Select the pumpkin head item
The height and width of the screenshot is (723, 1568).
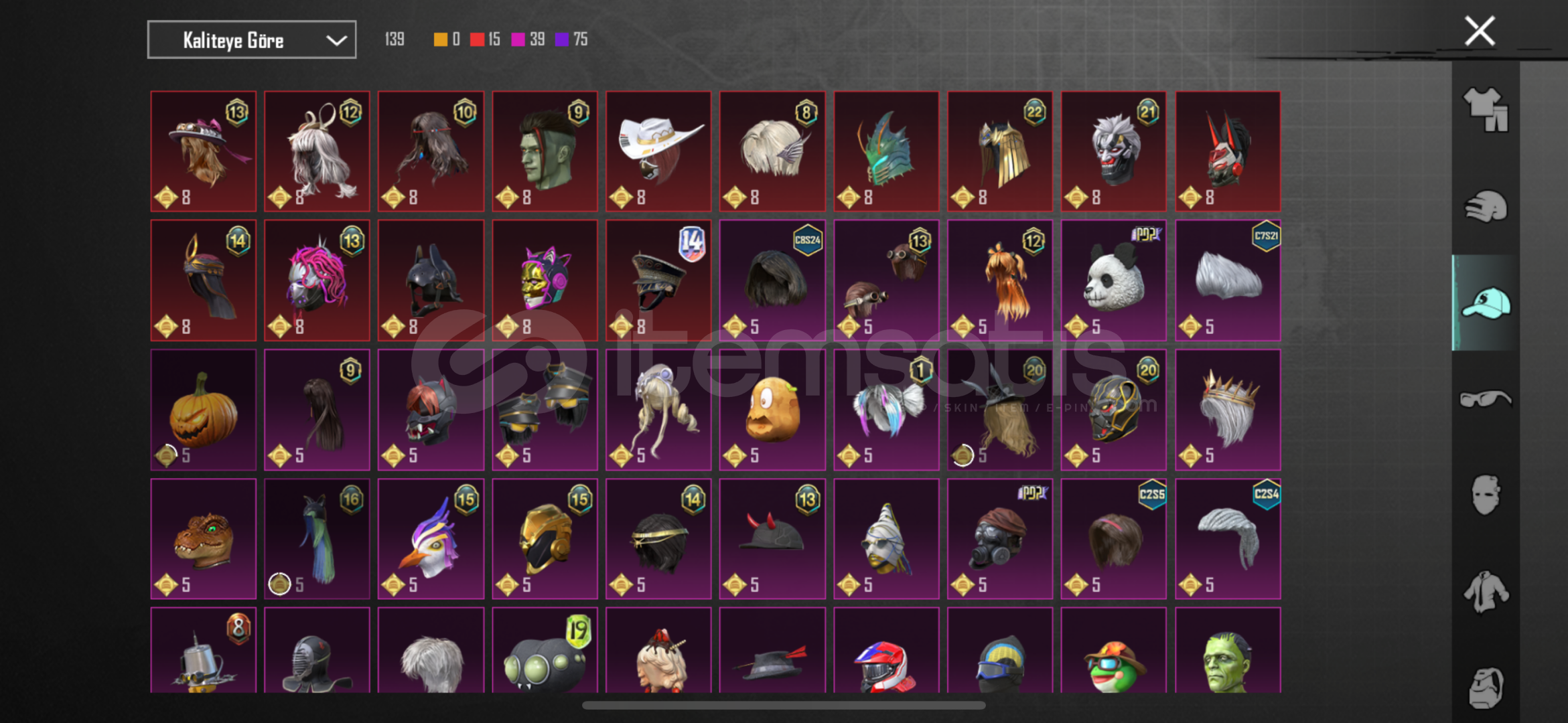[x=203, y=410]
